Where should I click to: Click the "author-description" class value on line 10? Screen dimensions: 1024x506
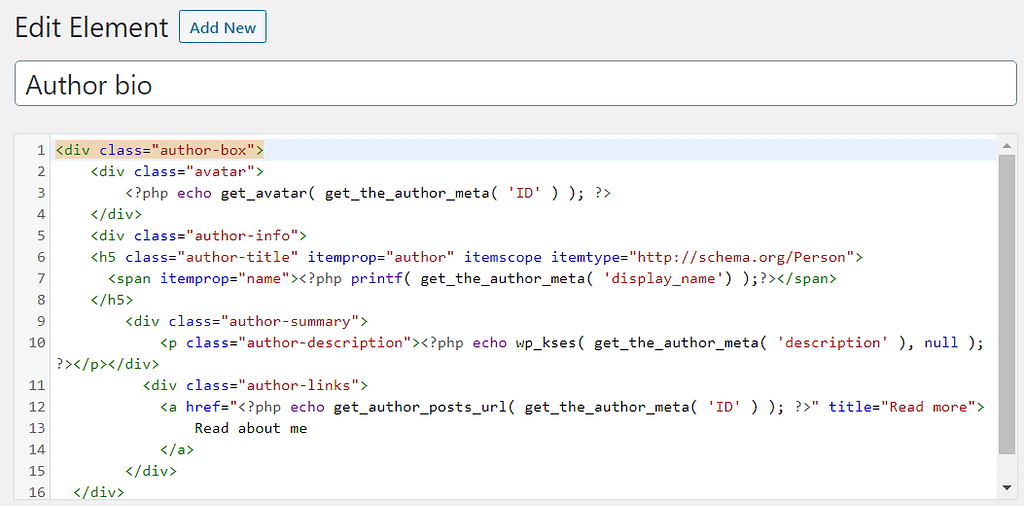[x=325, y=343]
